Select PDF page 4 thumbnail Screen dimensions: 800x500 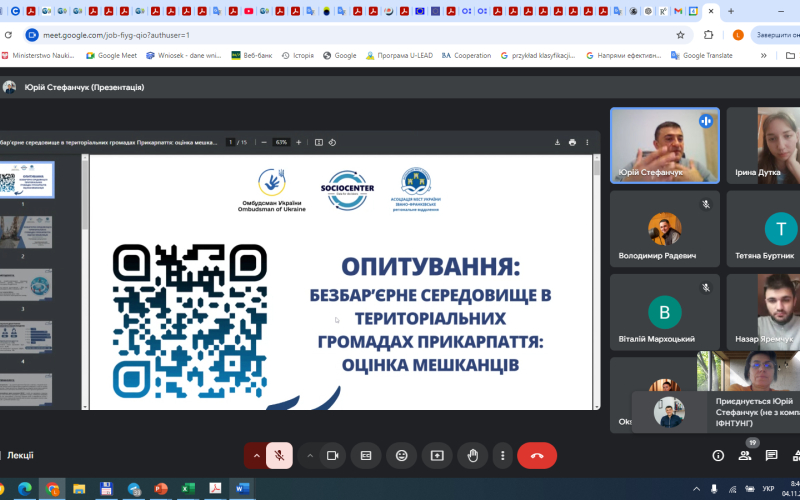[x=26, y=337]
